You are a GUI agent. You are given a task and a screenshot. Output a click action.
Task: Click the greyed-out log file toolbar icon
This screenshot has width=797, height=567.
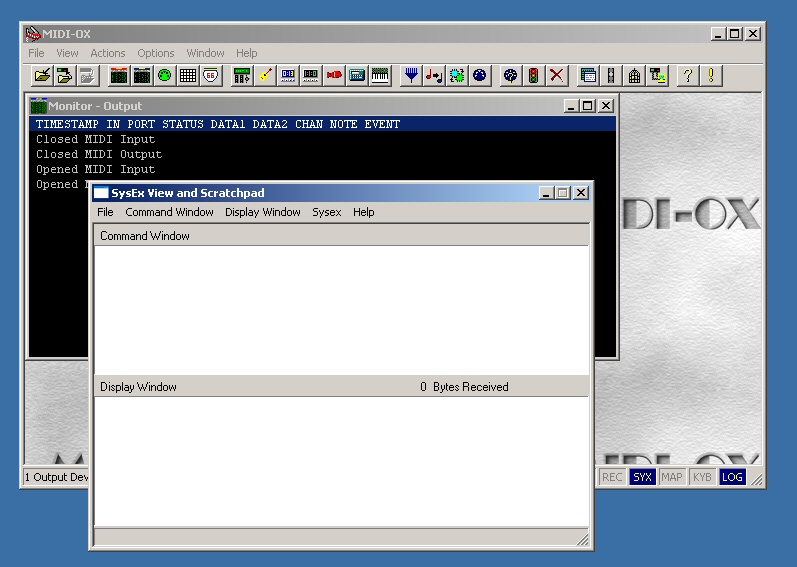point(88,76)
